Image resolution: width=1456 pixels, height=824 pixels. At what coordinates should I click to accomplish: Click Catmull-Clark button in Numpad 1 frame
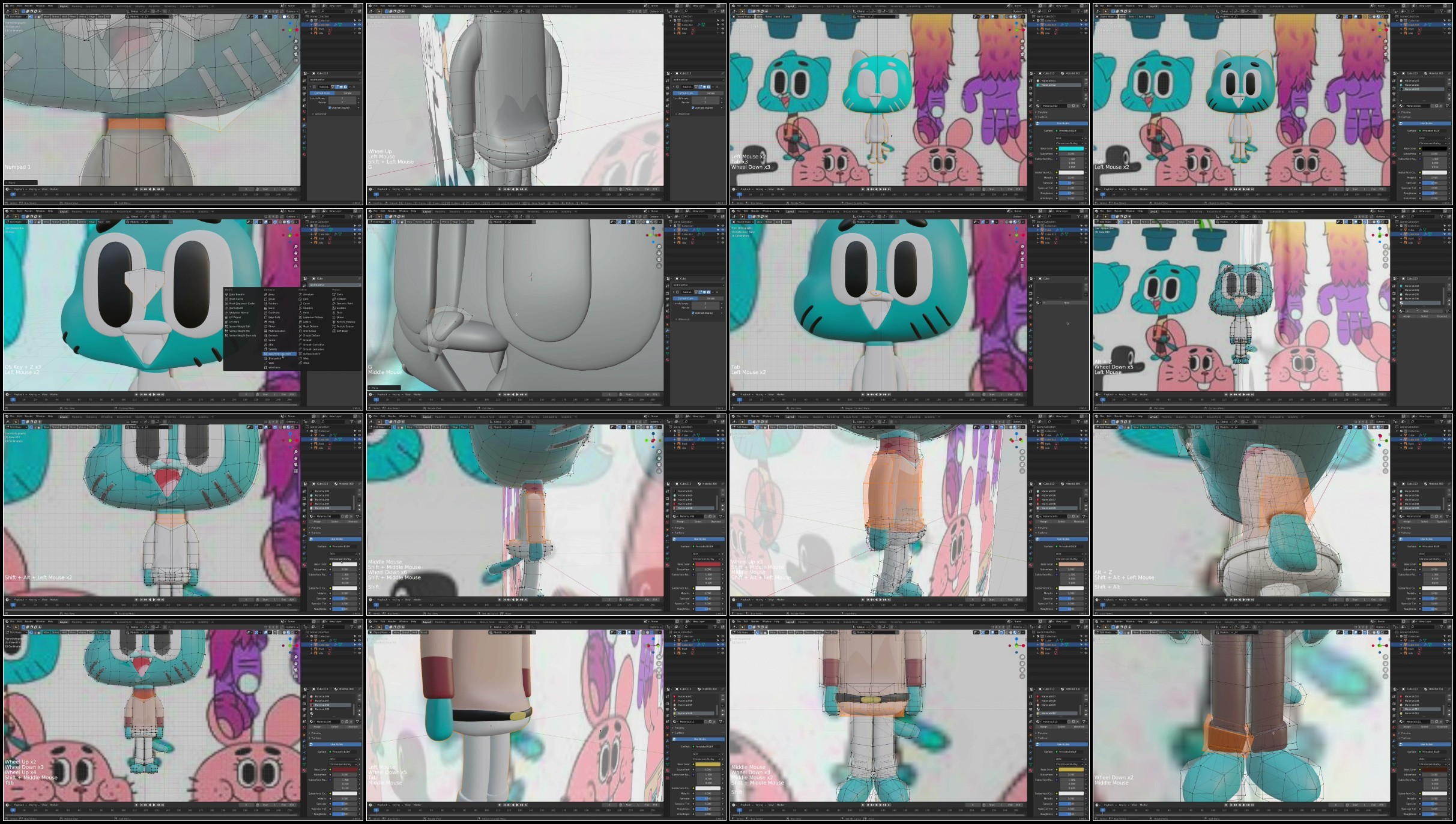coord(322,93)
